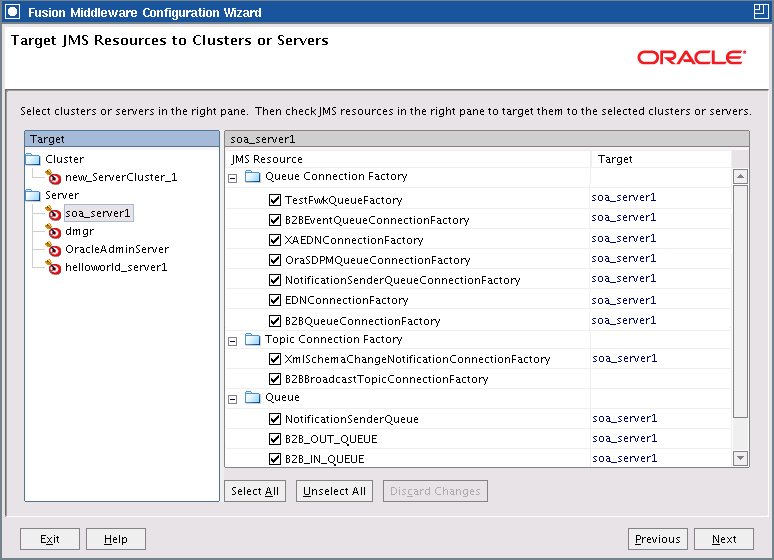Viewport: 774px width, 560px height.
Task: Select OracleAdminServer in the Target tree
Action: [x=117, y=249]
